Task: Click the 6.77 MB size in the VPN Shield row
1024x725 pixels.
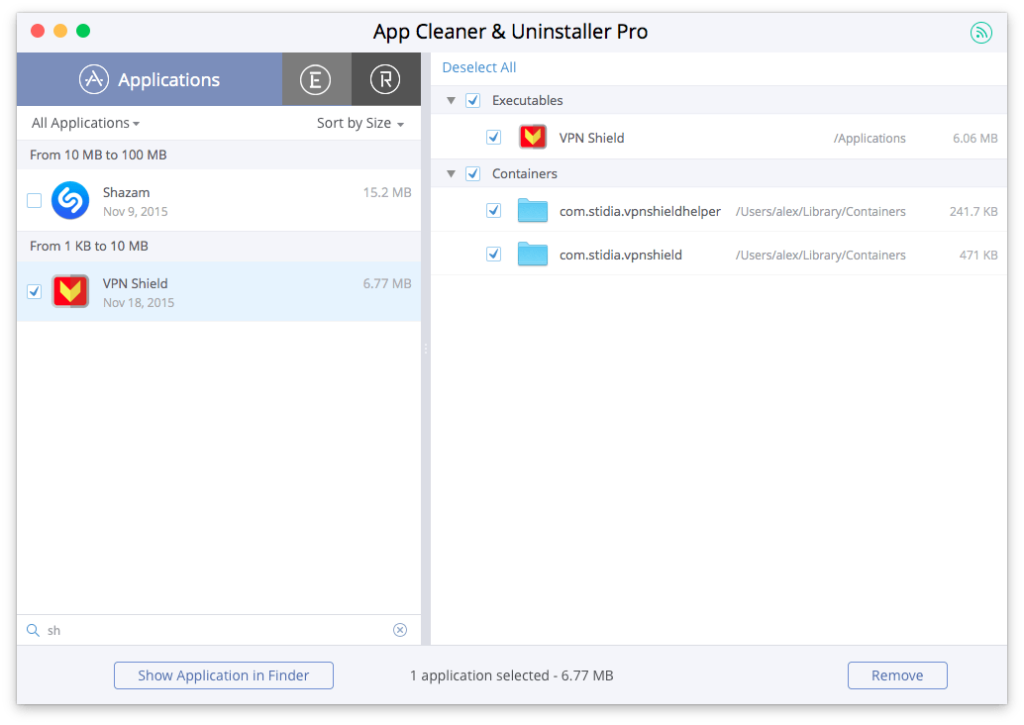Action: click(x=387, y=283)
